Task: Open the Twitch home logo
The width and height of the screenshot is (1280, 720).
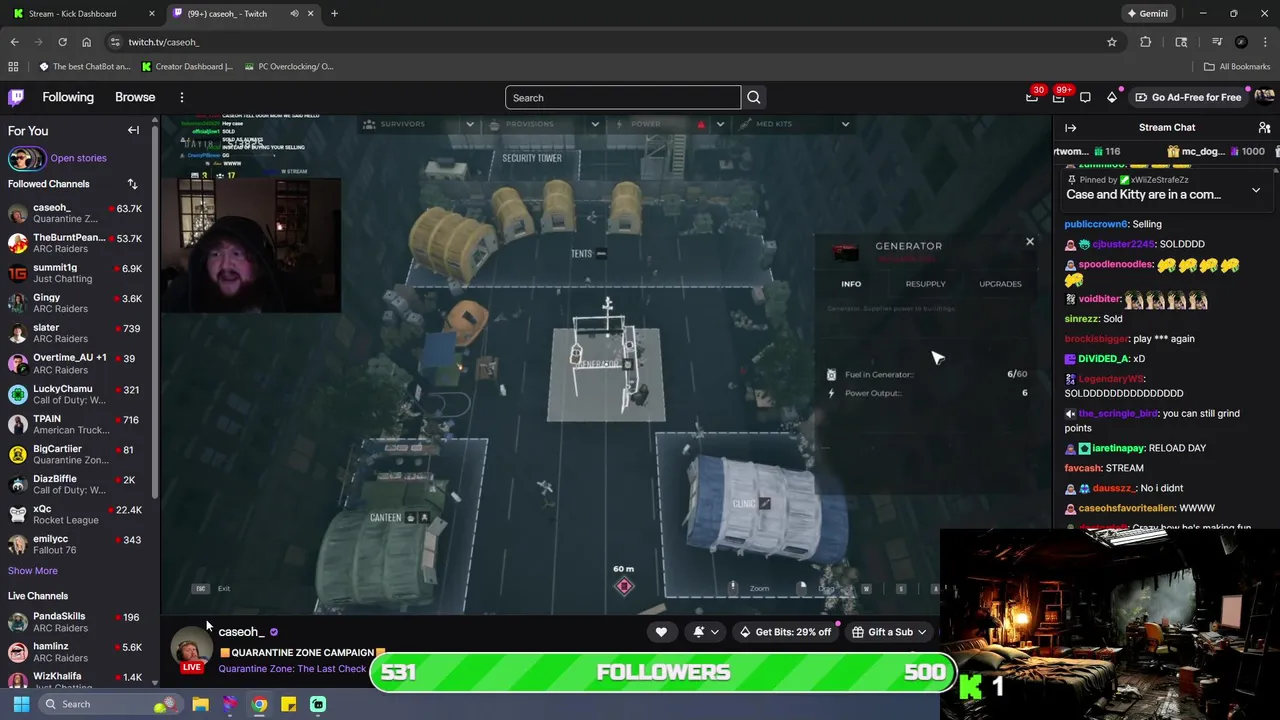Action: [x=16, y=97]
